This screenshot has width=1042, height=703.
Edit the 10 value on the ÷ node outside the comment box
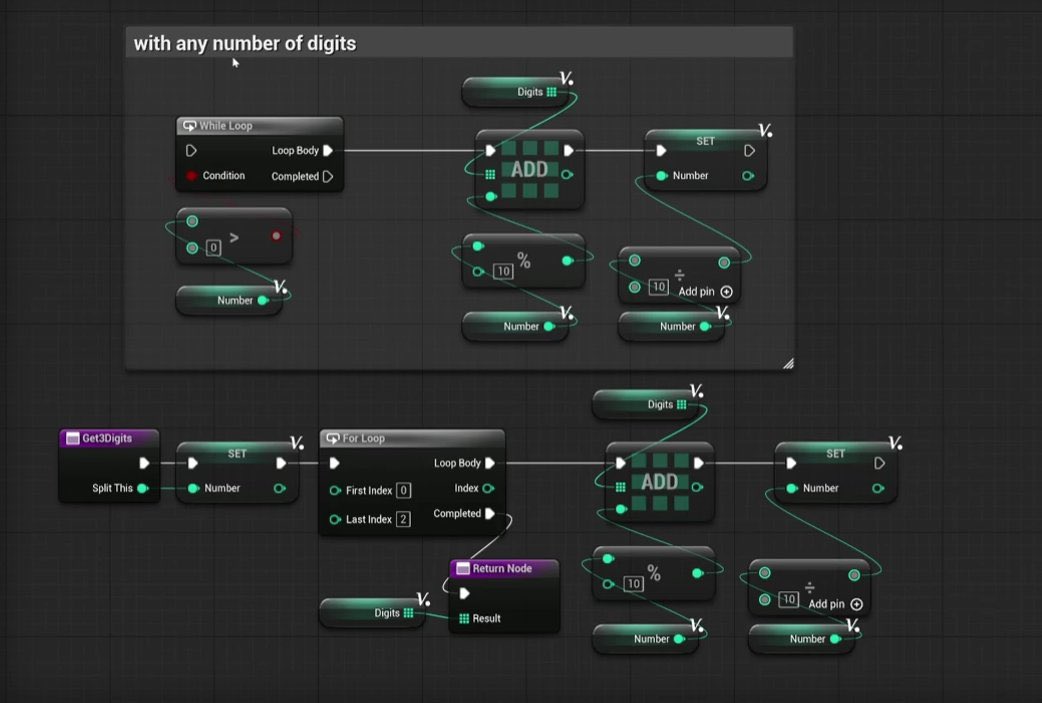[x=788, y=599]
